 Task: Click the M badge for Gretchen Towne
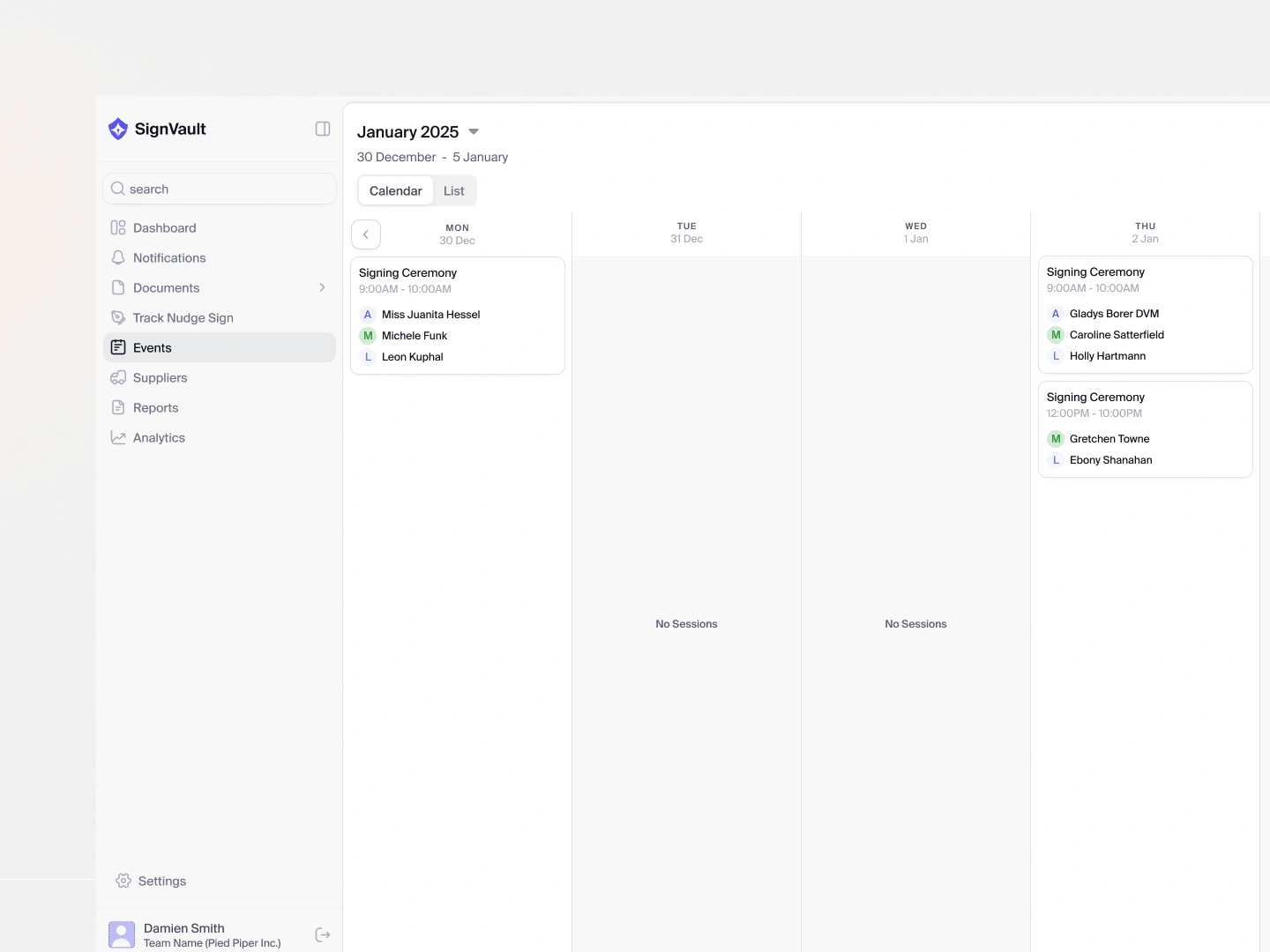pyautogui.click(x=1056, y=439)
